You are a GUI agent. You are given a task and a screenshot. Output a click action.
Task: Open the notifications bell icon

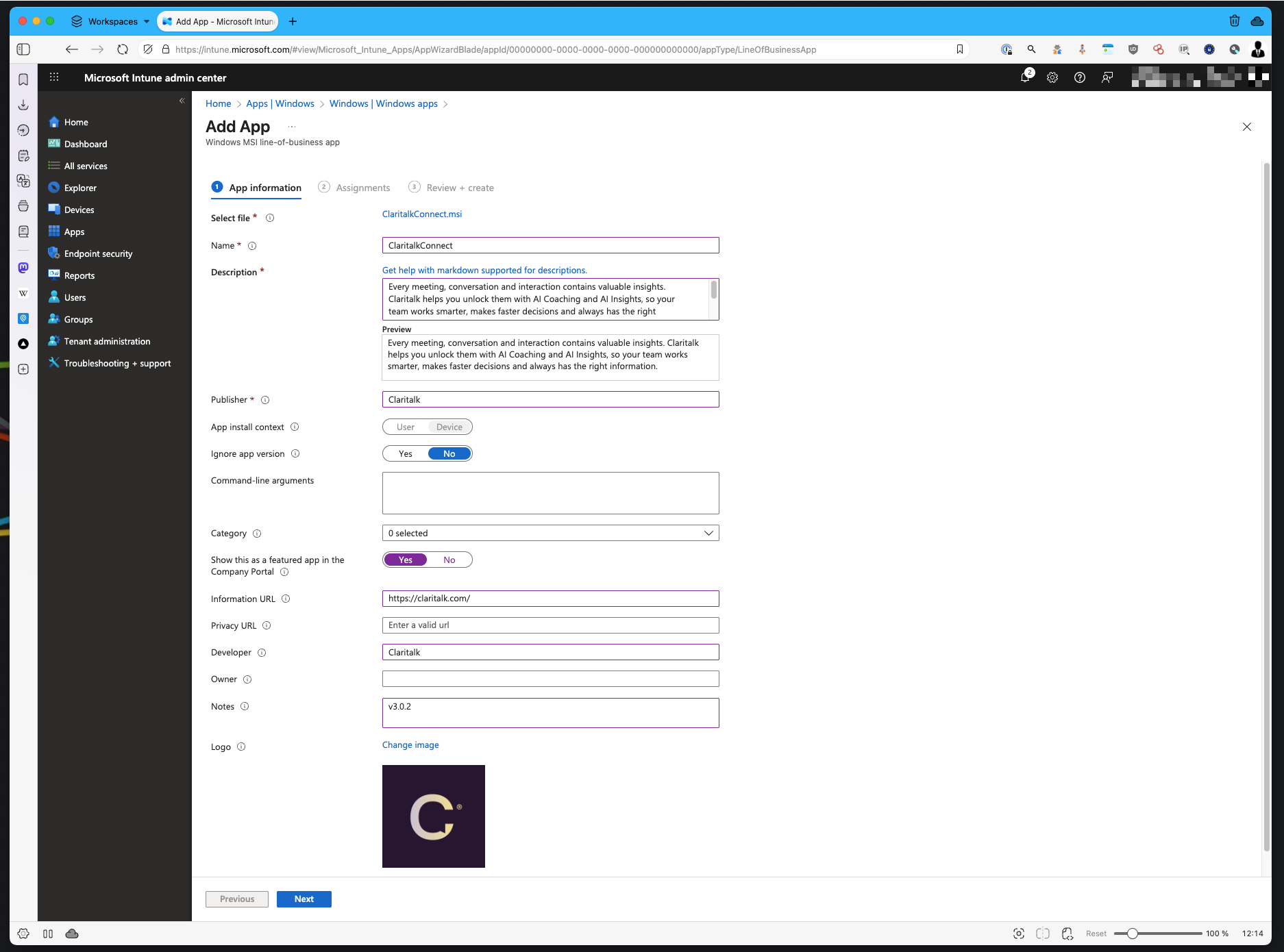[1025, 77]
